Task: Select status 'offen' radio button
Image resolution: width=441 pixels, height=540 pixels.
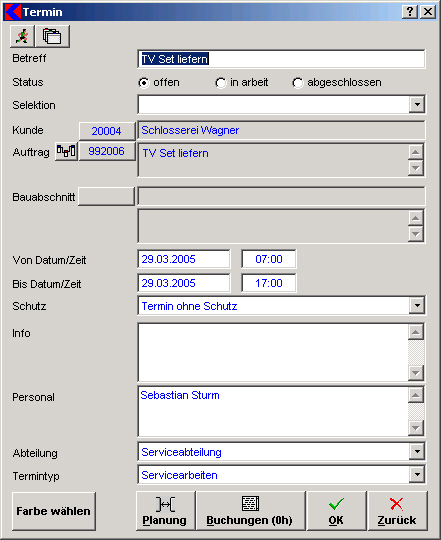Action: pyautogui.click(x=144, y=83)
